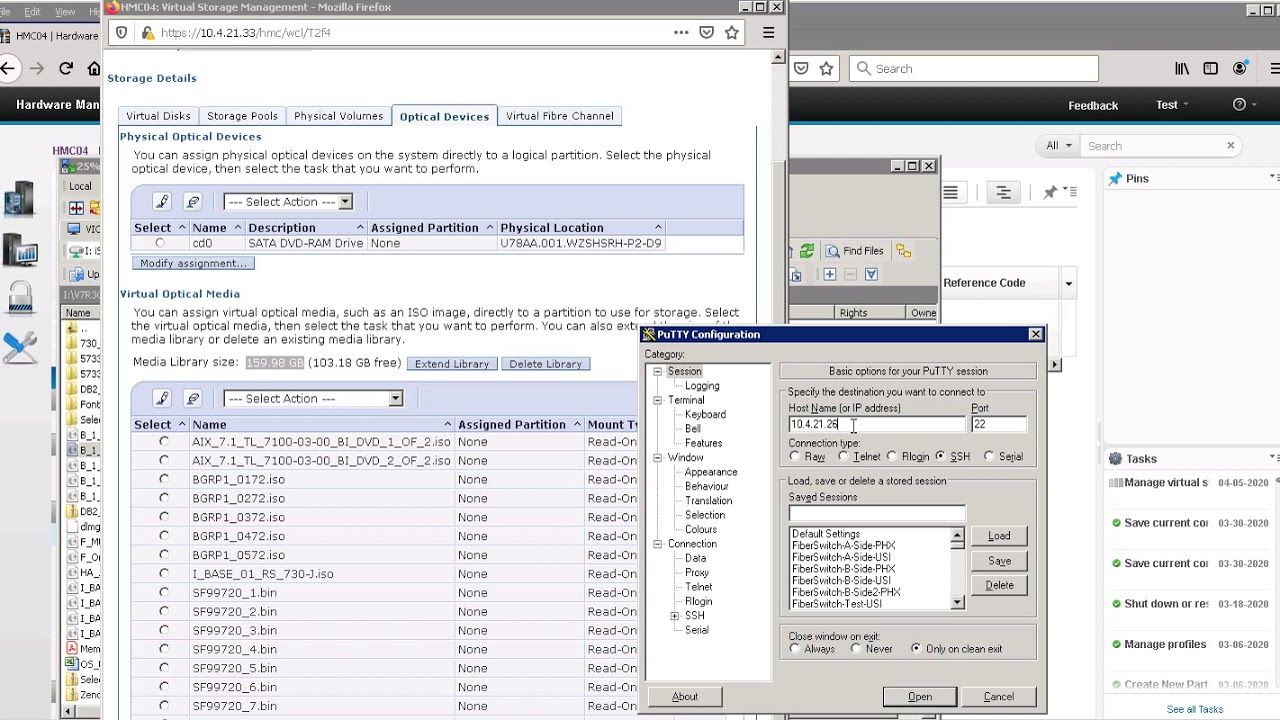Collapse the Session node in PuTTY tree
The image size is (1280, 720).
click(x=658, y=372)
